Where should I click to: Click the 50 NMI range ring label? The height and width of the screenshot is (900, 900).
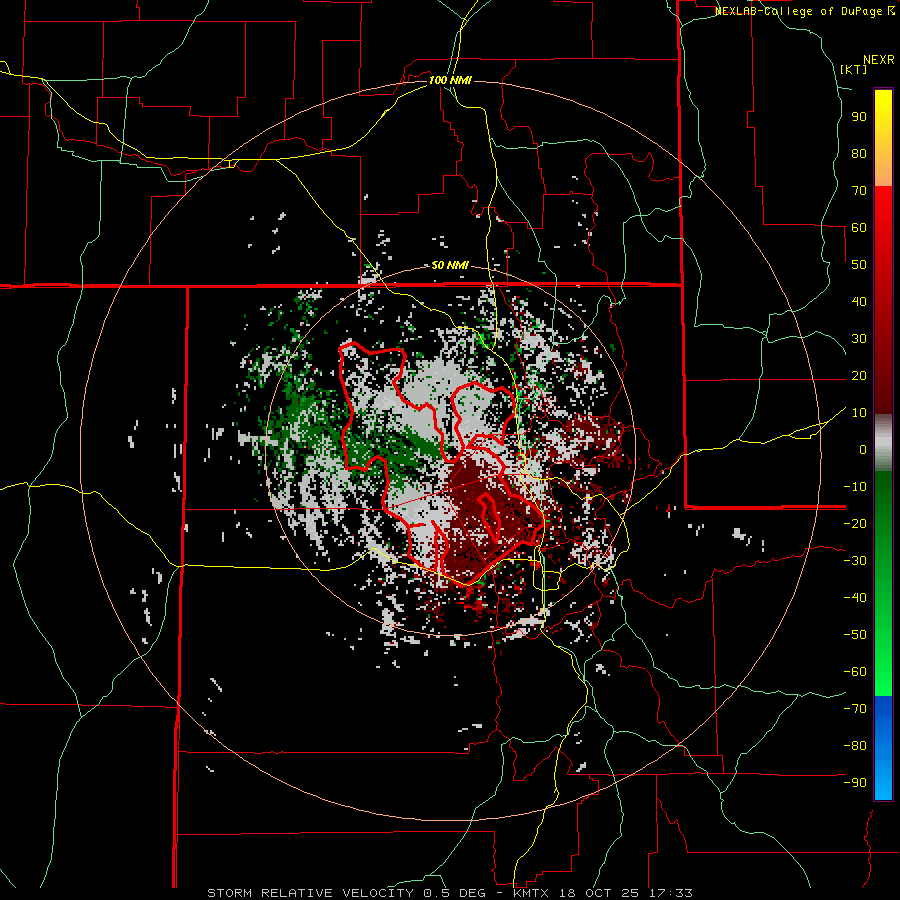(450, 265)
